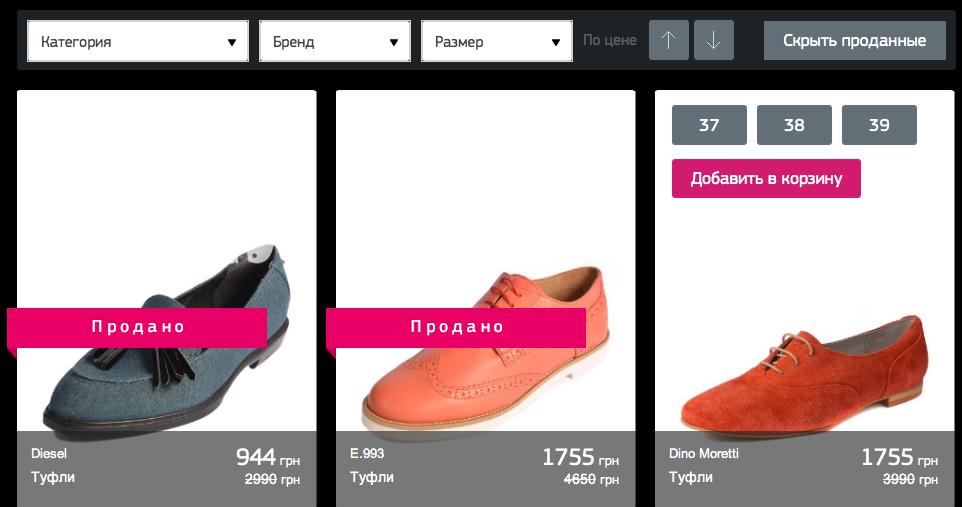Open the Размер dropdown
Image resolution: width=962 pixels, height=507 pixels.
point(497,42)
